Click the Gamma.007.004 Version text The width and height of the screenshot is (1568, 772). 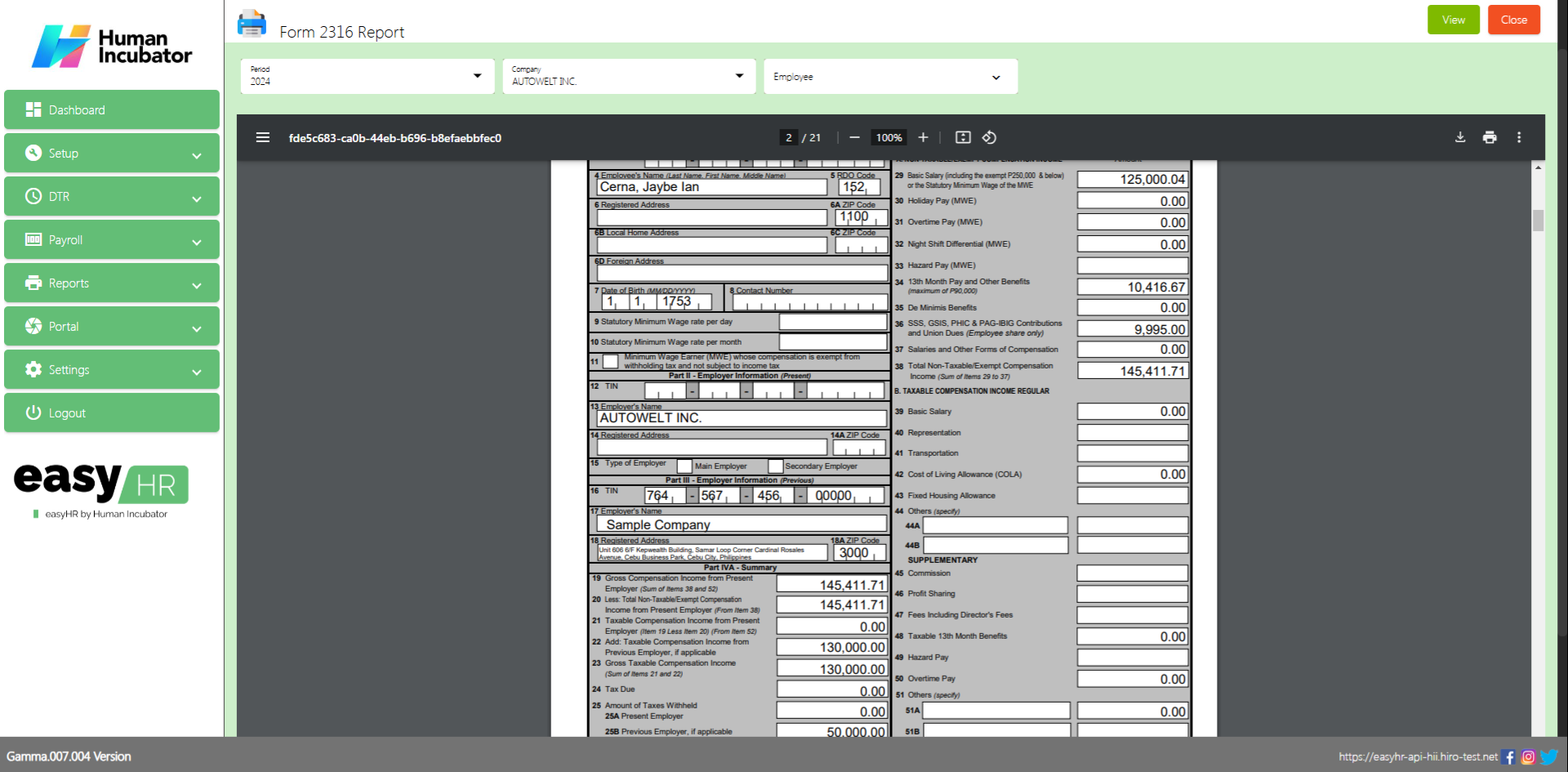[x=69, y=756]
